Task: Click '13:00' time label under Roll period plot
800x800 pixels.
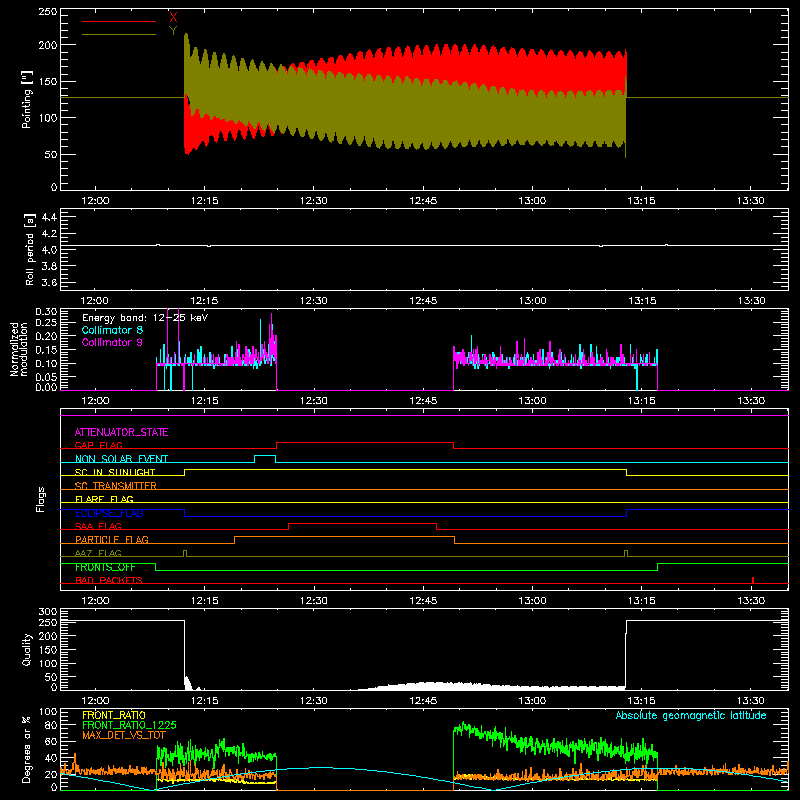Action: pos(532,301)
